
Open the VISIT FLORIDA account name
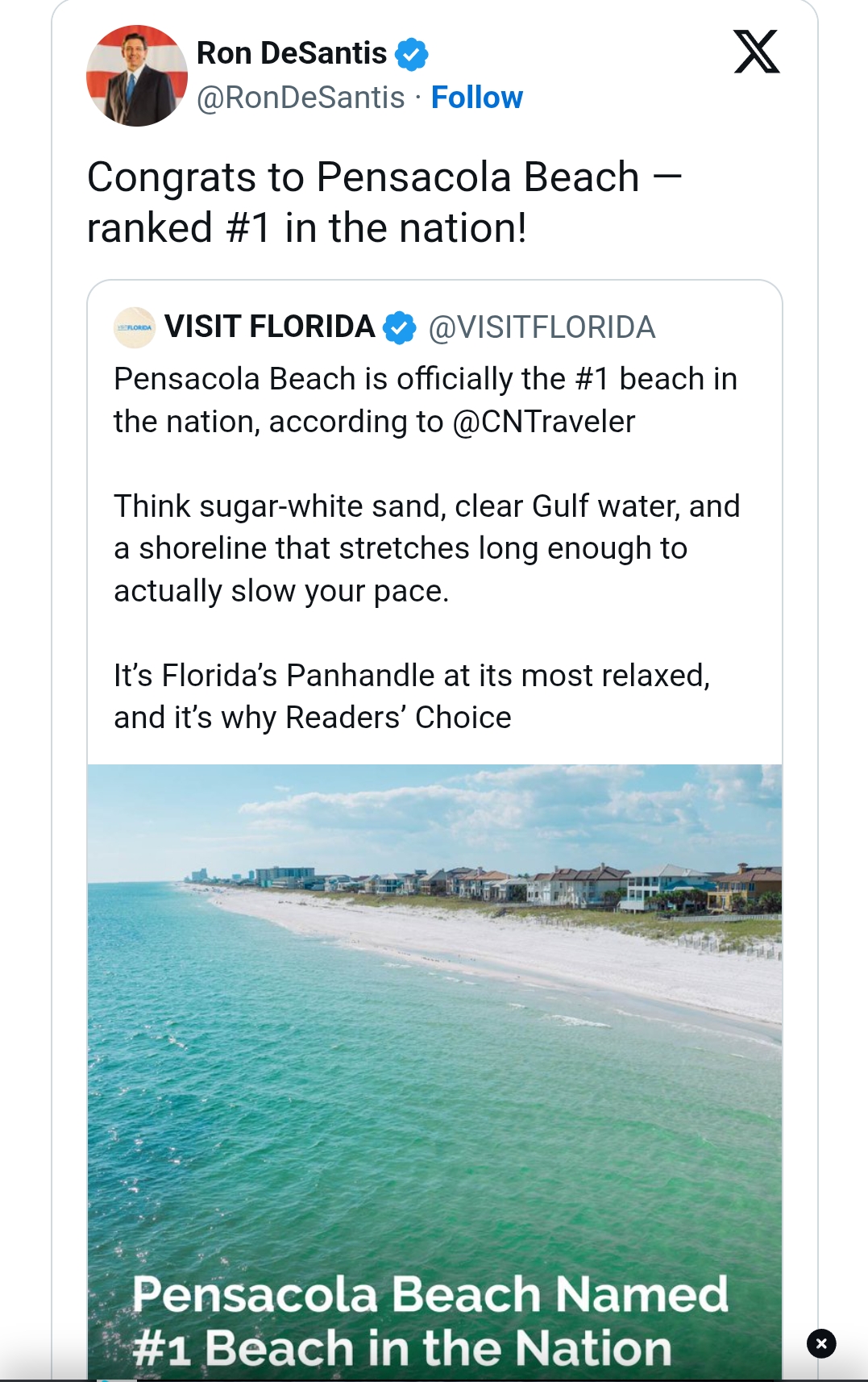269,327
